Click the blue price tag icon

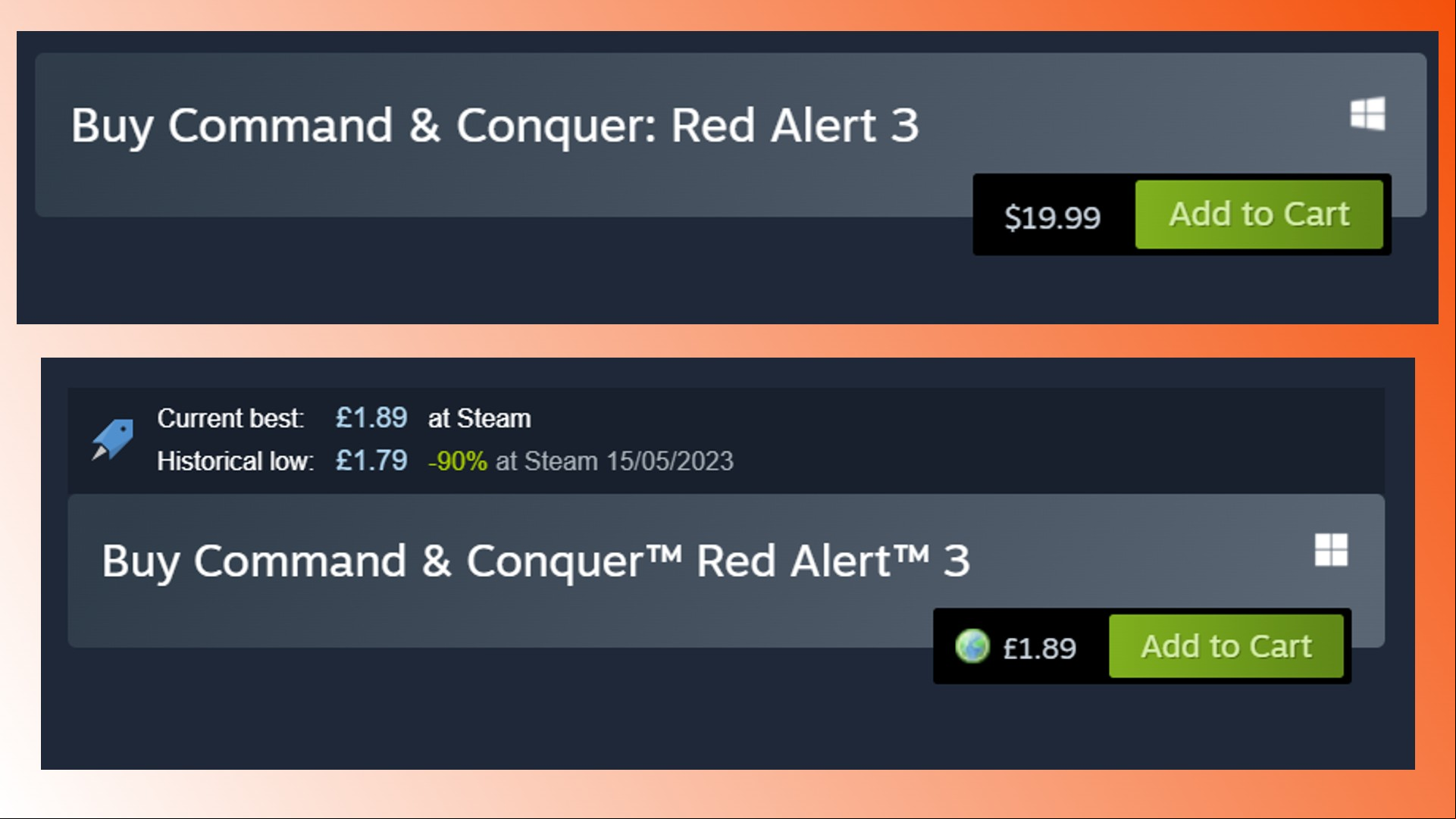(x=112, y=439)
